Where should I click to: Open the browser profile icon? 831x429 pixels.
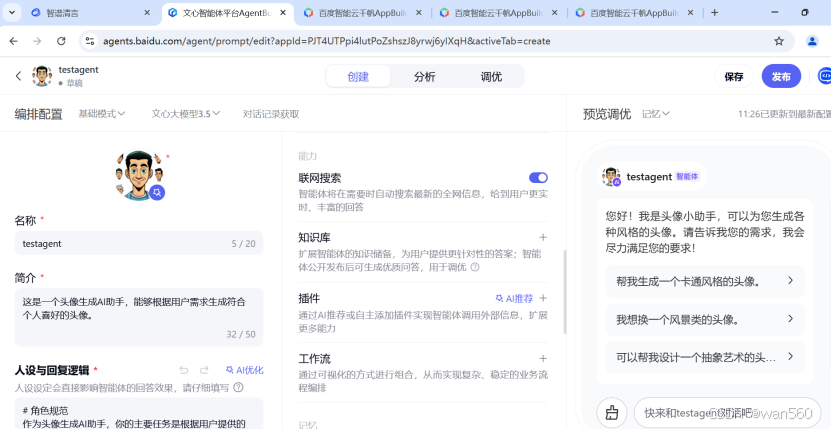[812, 41]
